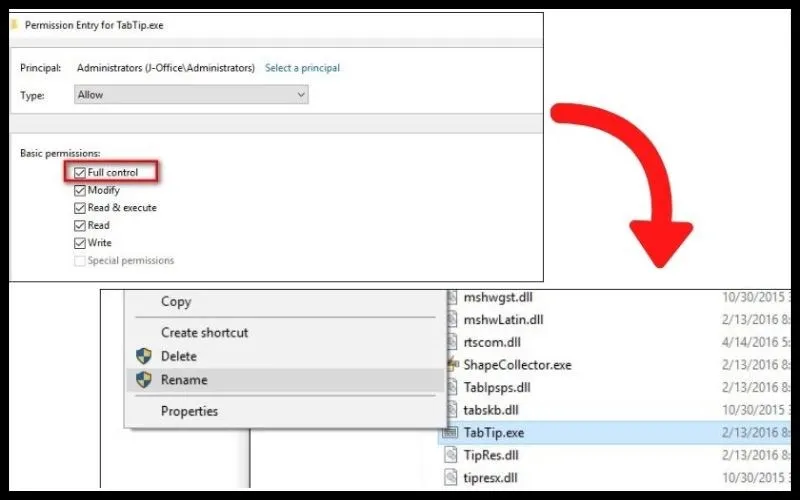Click the TabIpsps.dll file icon

click(x=451, y=387)
